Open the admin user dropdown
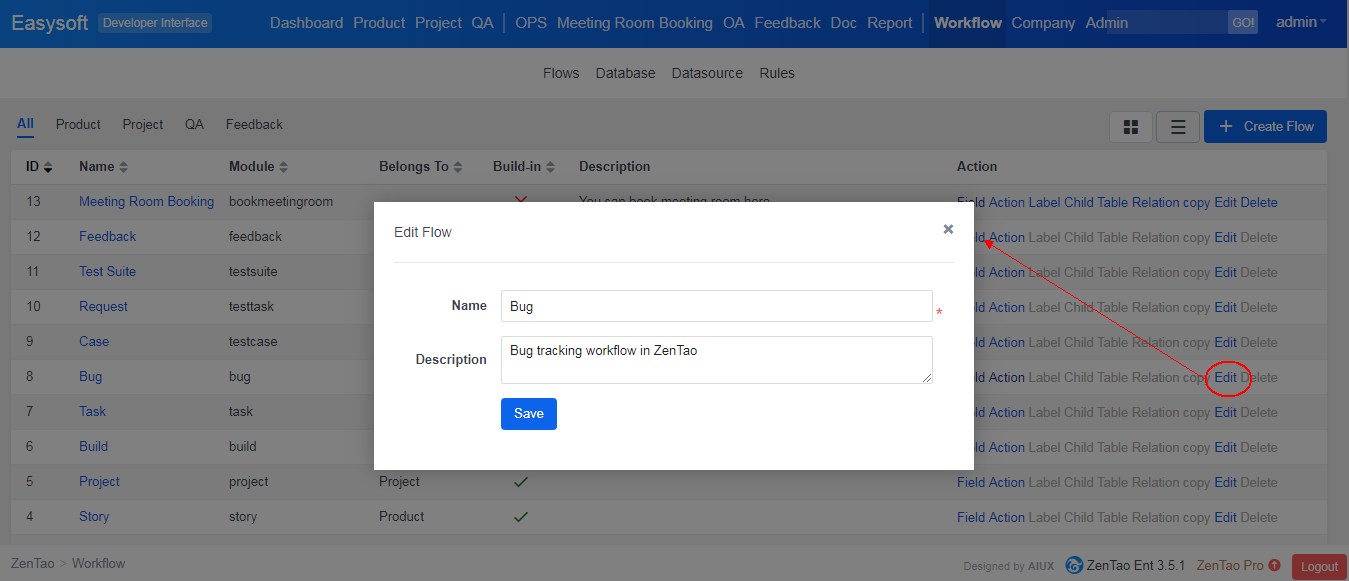Viewport: 1349px width, 581px height. (x=1301, y=22)
